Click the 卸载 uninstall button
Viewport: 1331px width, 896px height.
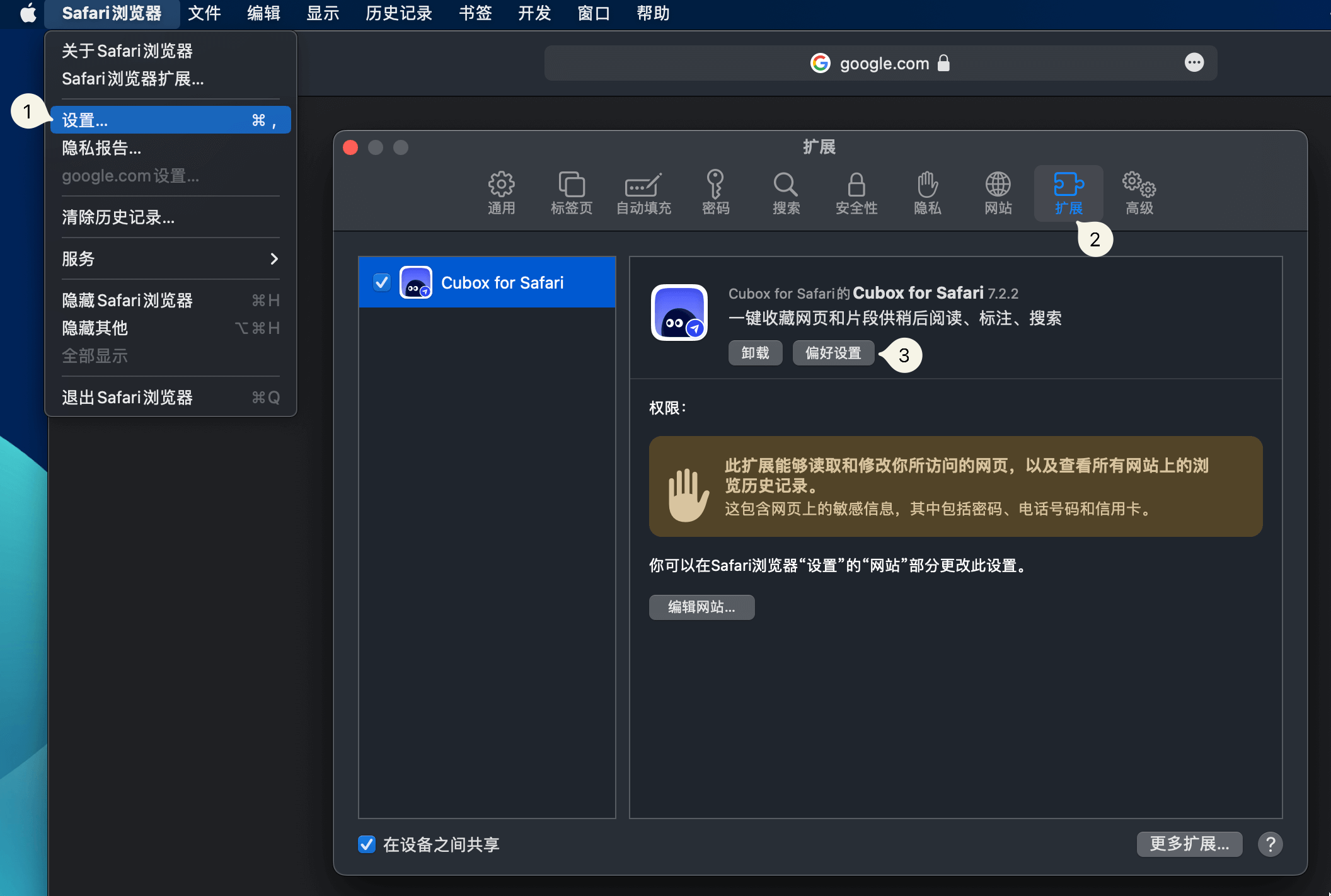click(756, 353)
